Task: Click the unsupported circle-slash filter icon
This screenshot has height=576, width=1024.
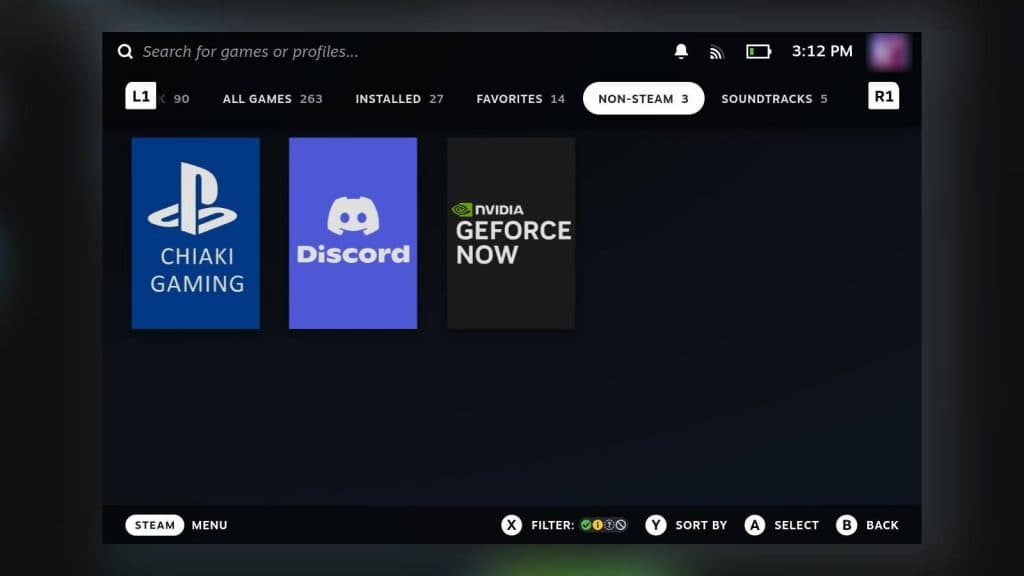Action: click(x=621, y=525)
